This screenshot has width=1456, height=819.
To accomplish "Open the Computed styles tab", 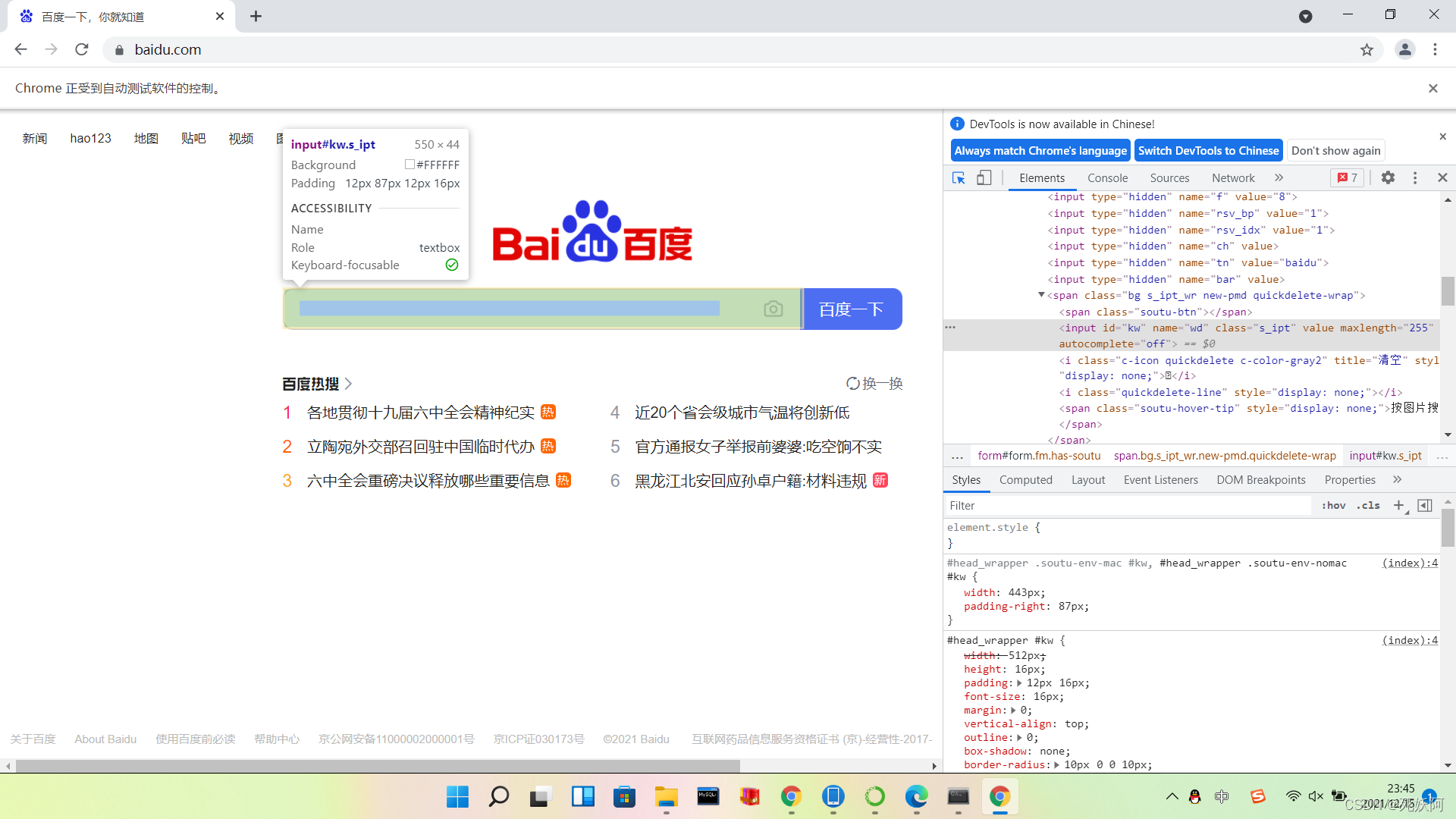I will point(1025,479).
